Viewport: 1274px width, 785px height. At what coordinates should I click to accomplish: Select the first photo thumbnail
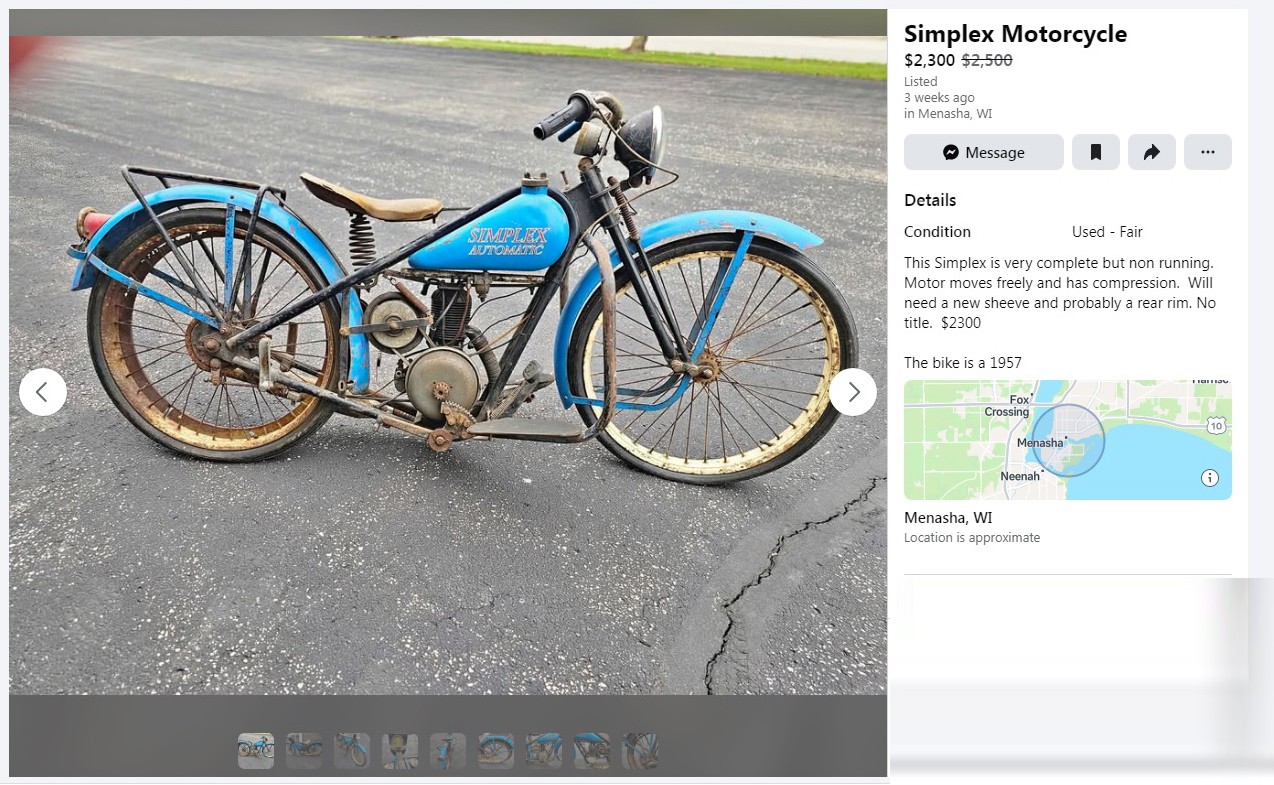coord(256,751)
